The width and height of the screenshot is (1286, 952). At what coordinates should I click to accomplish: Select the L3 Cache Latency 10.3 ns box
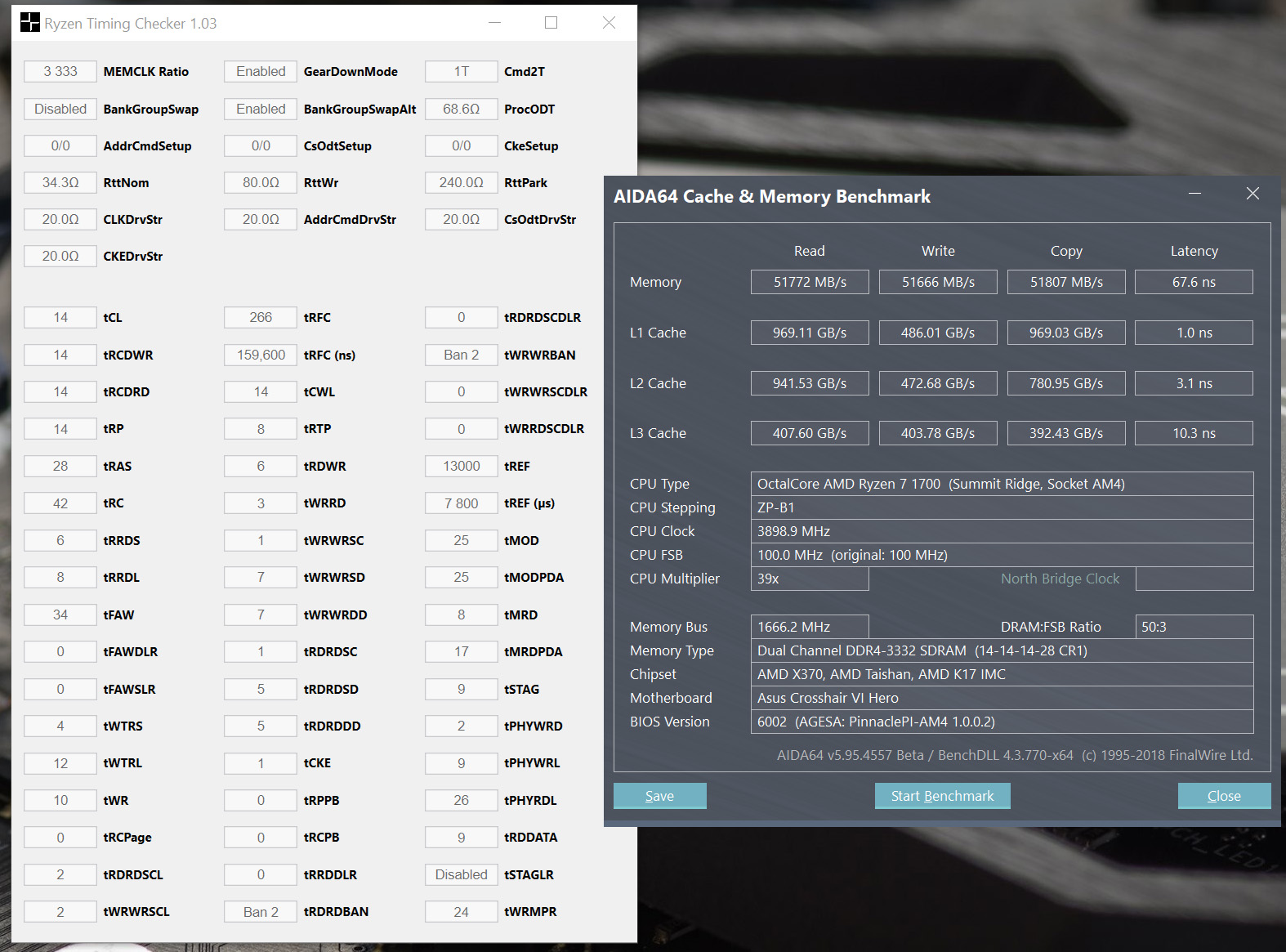click(1194, 433)
